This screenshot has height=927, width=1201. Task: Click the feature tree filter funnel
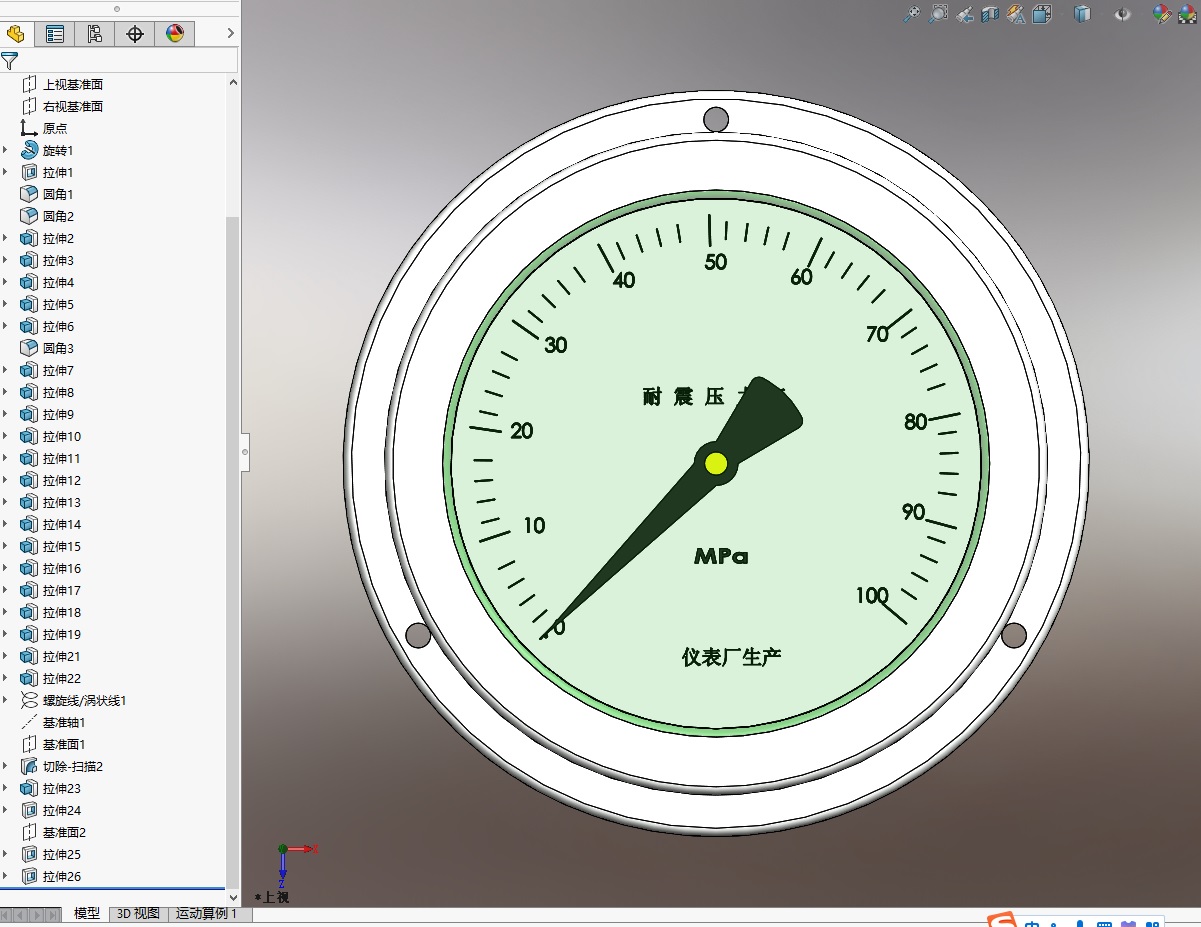coord(10,60)
